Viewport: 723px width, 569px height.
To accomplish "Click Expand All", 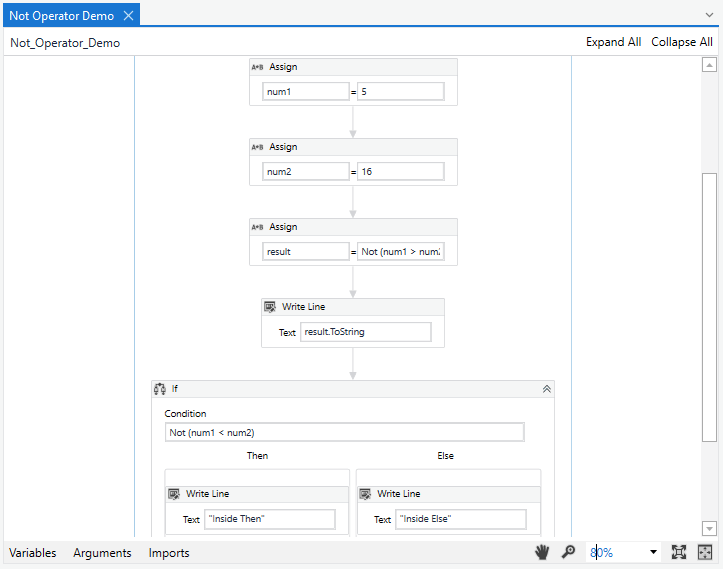I will click(x=613, y=42).
